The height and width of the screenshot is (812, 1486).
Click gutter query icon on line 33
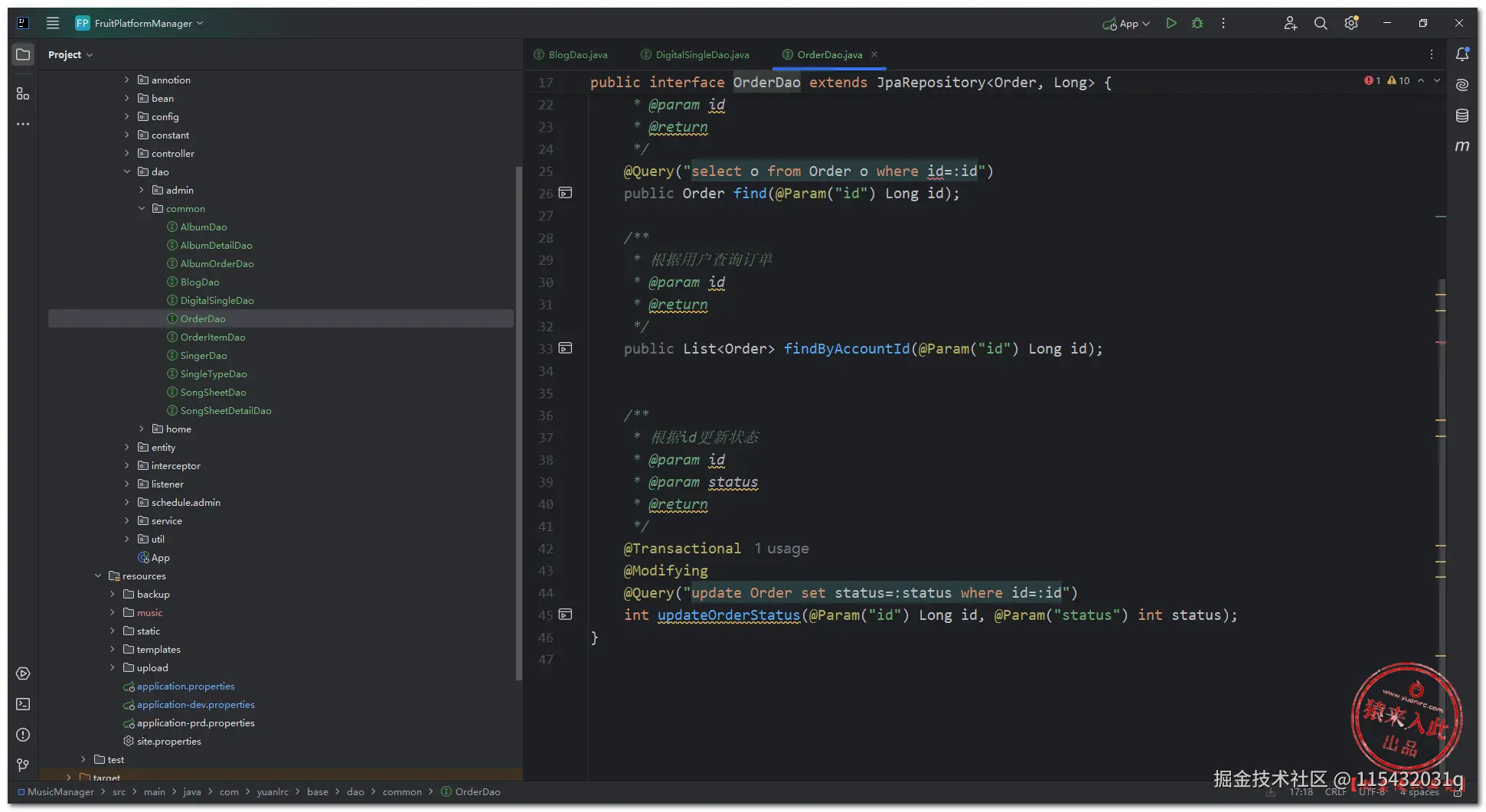(x=565, y=348)
